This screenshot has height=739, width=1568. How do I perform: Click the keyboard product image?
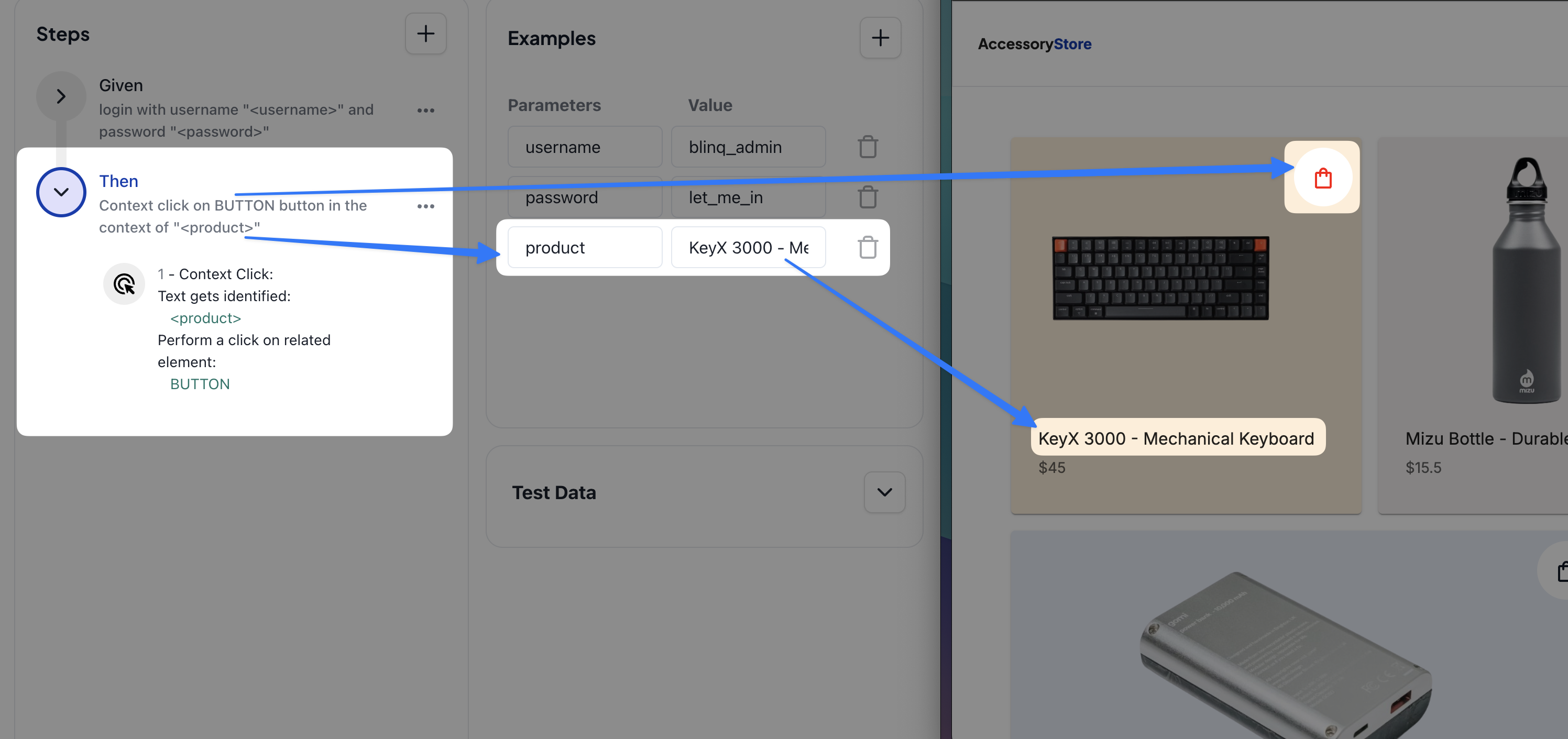click(x=1160, y=278)
